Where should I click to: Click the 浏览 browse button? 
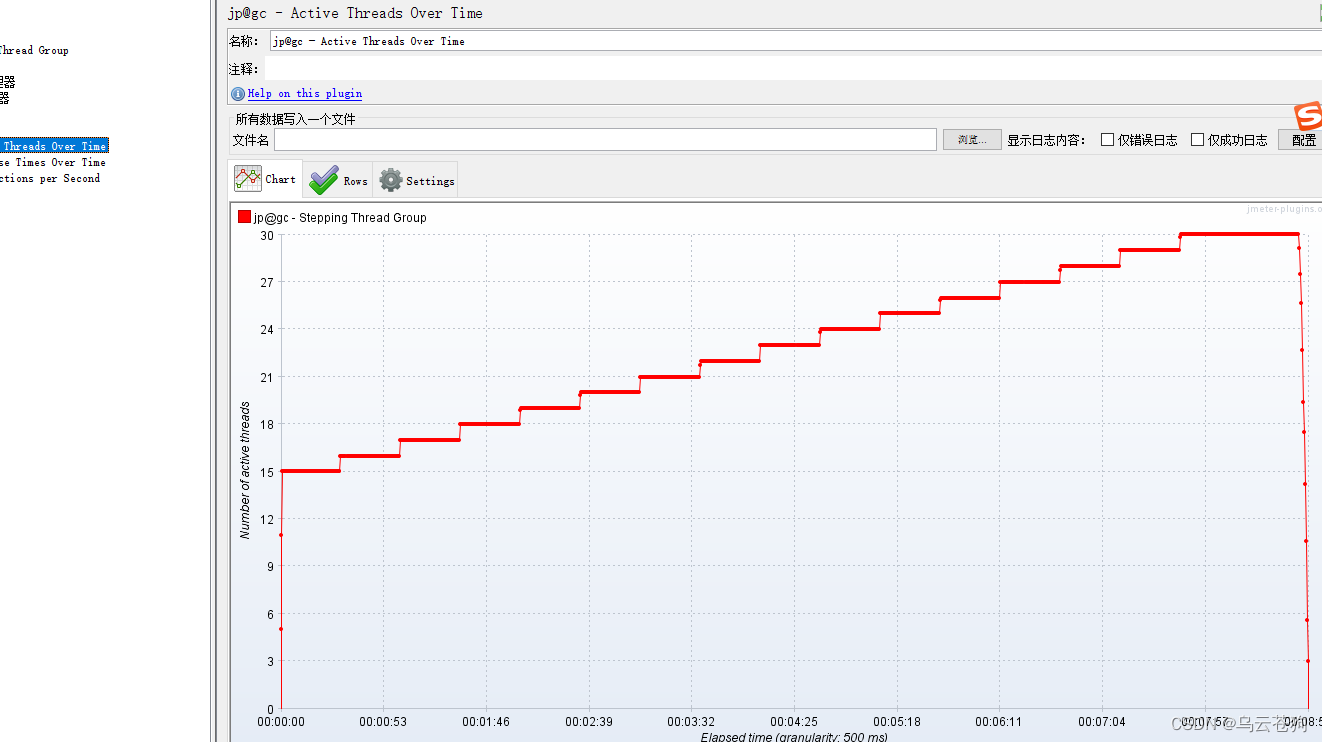tap(972, 140)
